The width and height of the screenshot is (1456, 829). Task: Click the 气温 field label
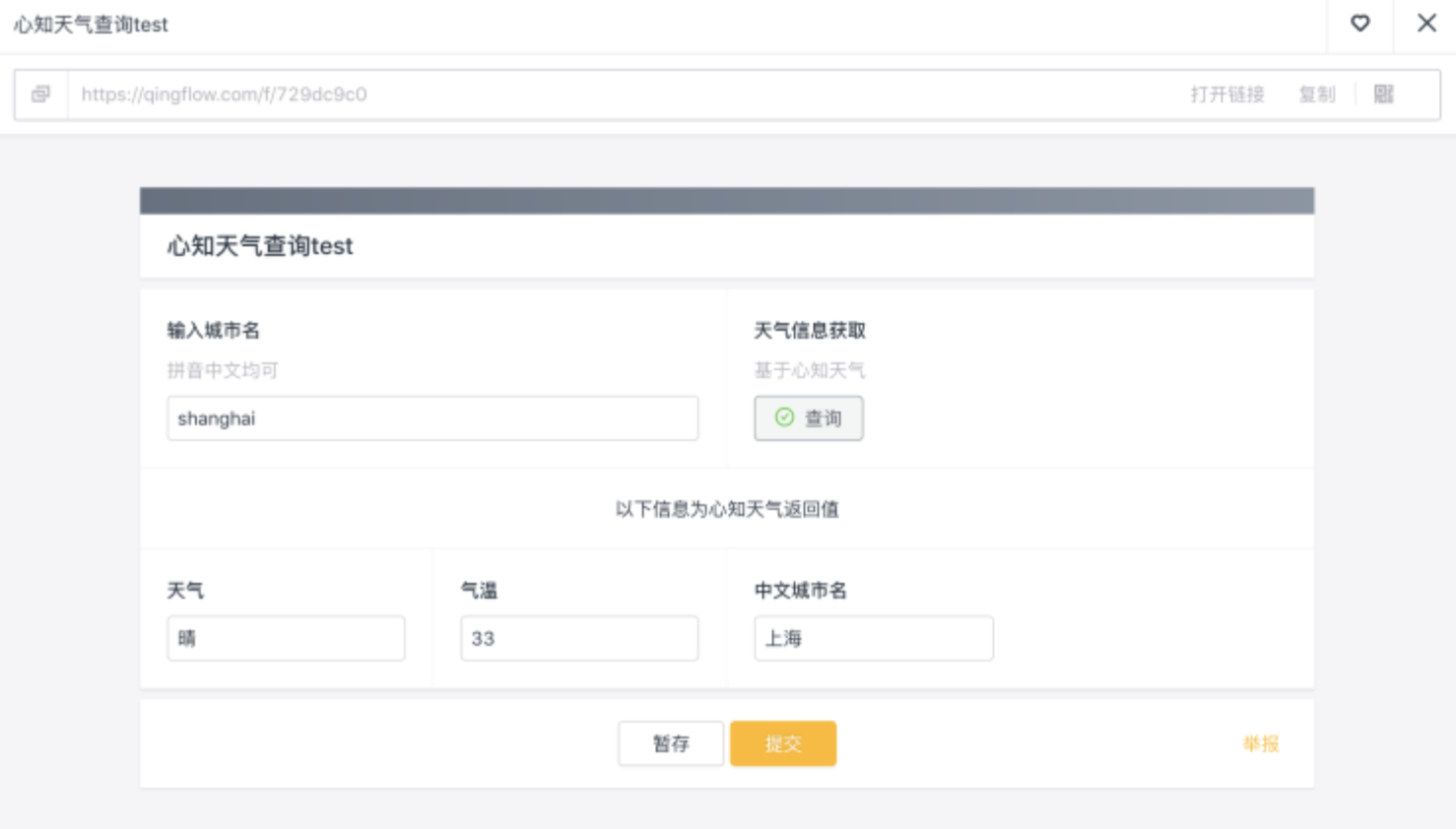(479, 591)
